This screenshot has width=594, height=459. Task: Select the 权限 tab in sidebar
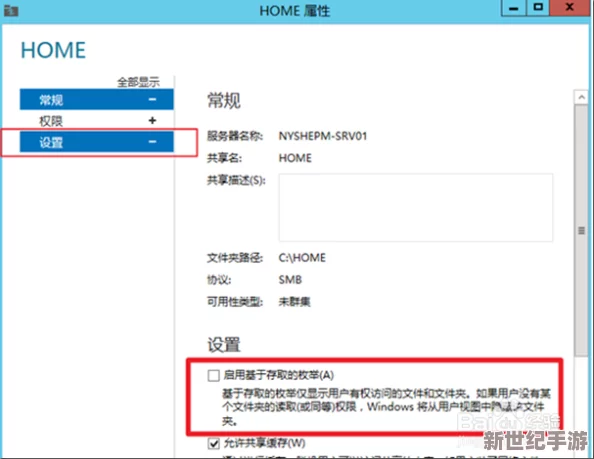97,121
